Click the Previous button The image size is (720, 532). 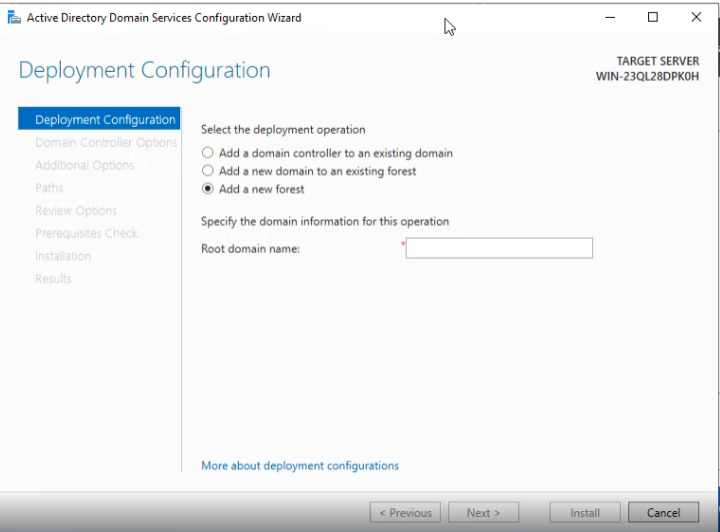click(405, 512)
